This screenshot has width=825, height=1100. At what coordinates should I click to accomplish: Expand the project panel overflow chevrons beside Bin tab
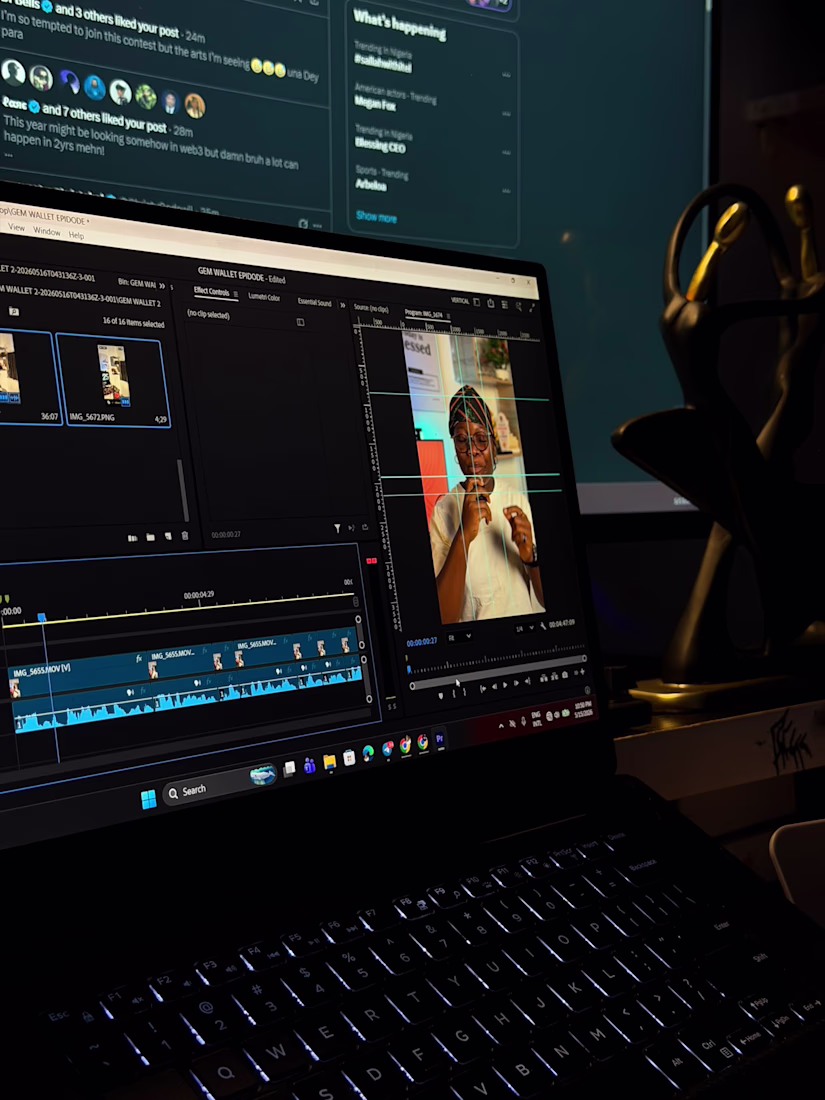pos(162,286)
